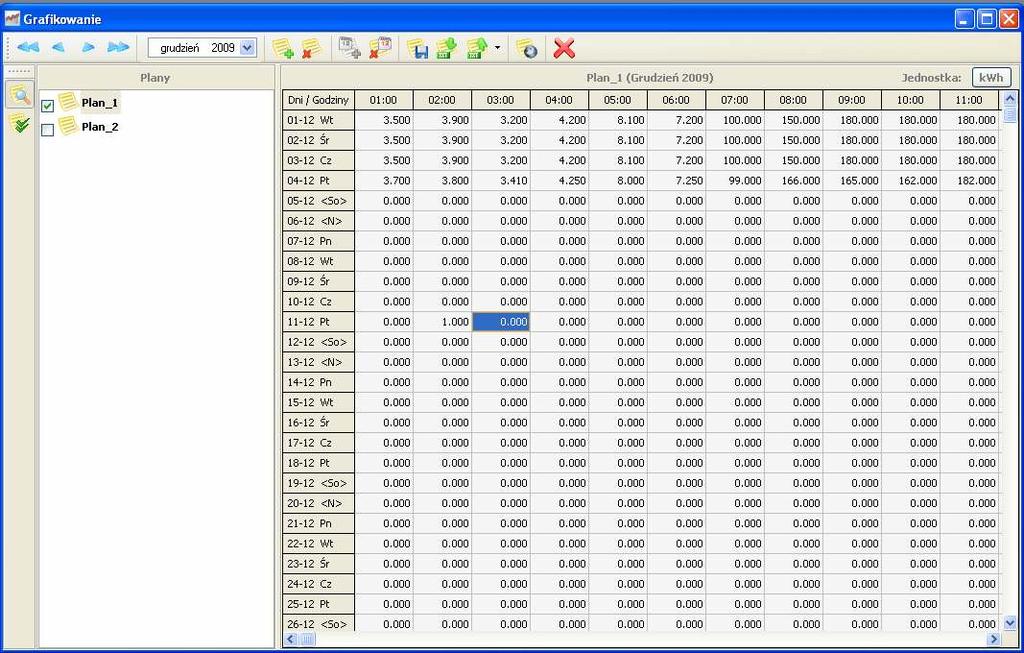1024x653 pixels.
Task: Open the export arrow dropdown menu
Action: click(x=498, y=48)
